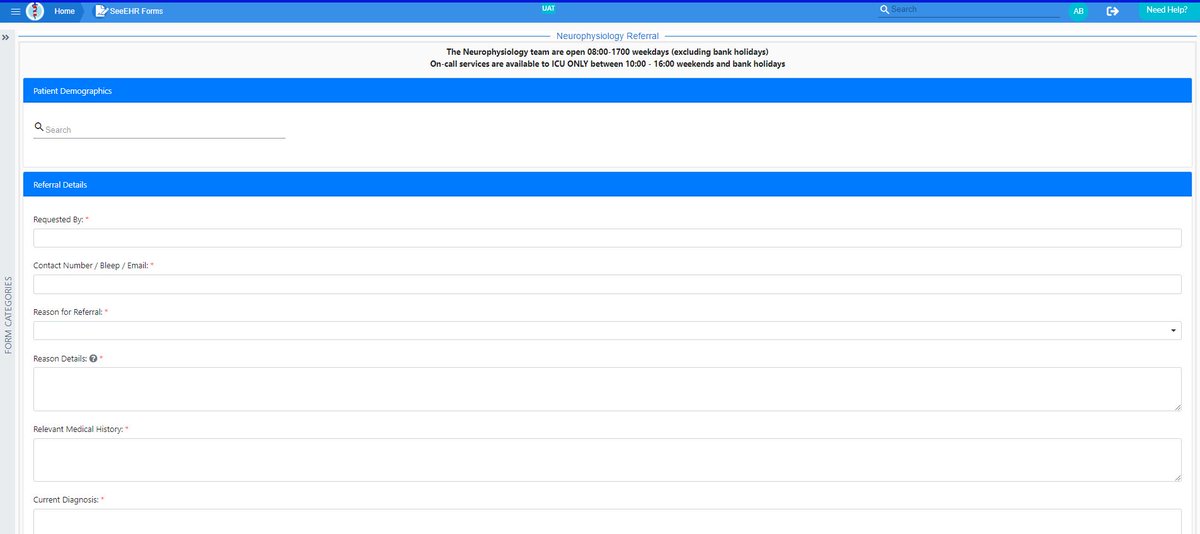Open the AB user avatar
The height and width of the screenshot is (534, 1200).
1078,11
